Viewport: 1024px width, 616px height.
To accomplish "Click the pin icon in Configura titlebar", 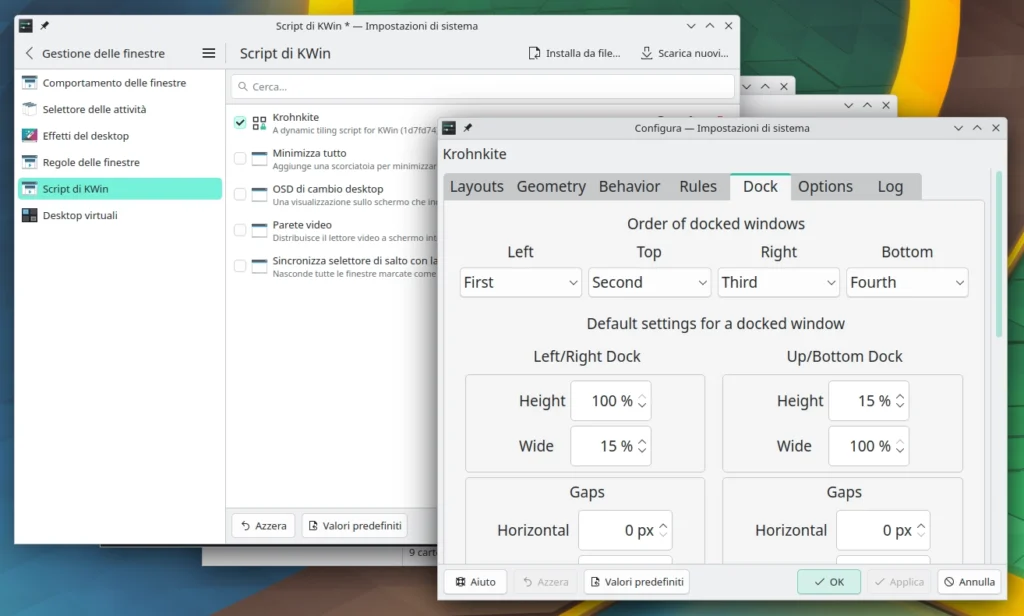I will click(468, 128).
